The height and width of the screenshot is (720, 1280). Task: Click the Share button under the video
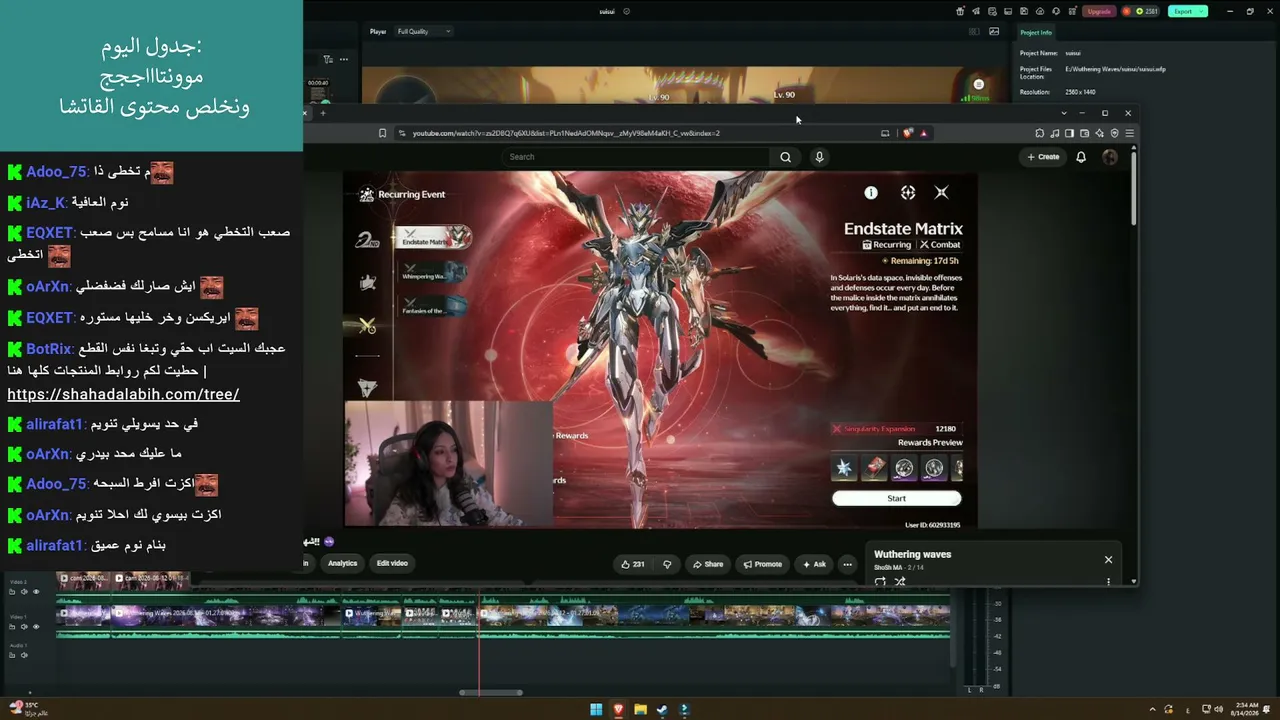pos(707,564)
